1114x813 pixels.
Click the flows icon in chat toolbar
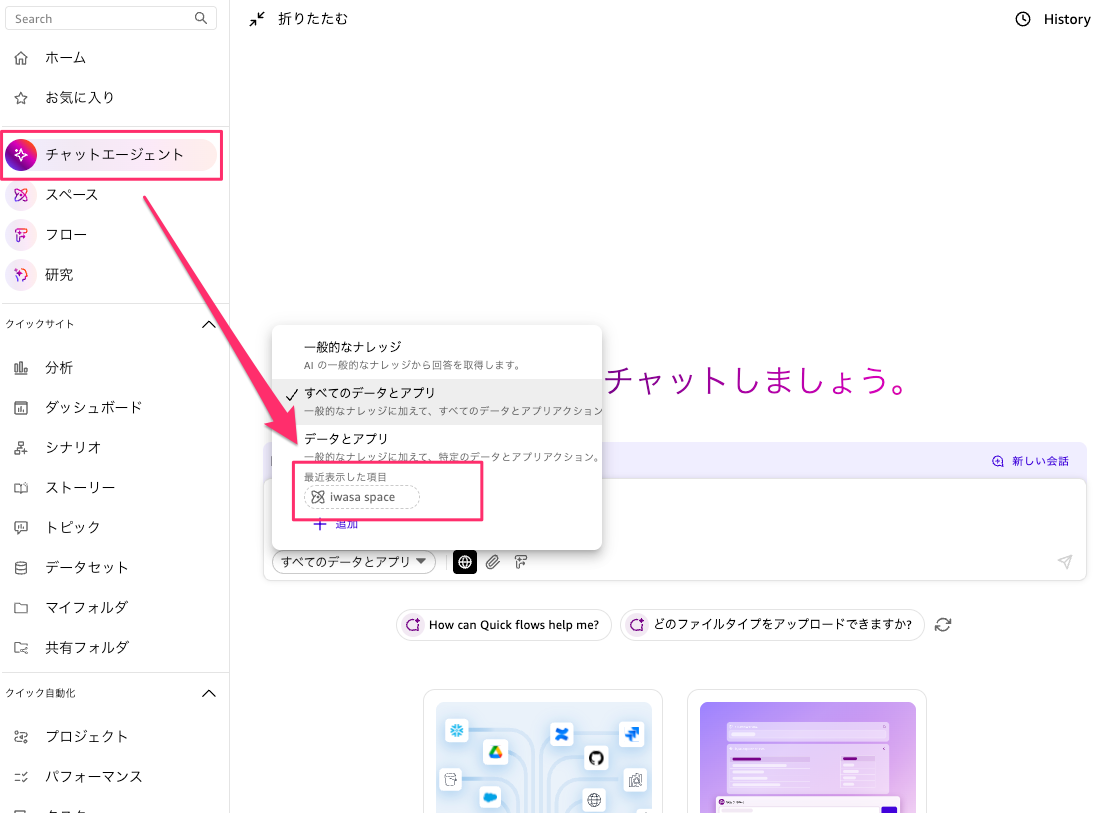[x=521, y=562]
